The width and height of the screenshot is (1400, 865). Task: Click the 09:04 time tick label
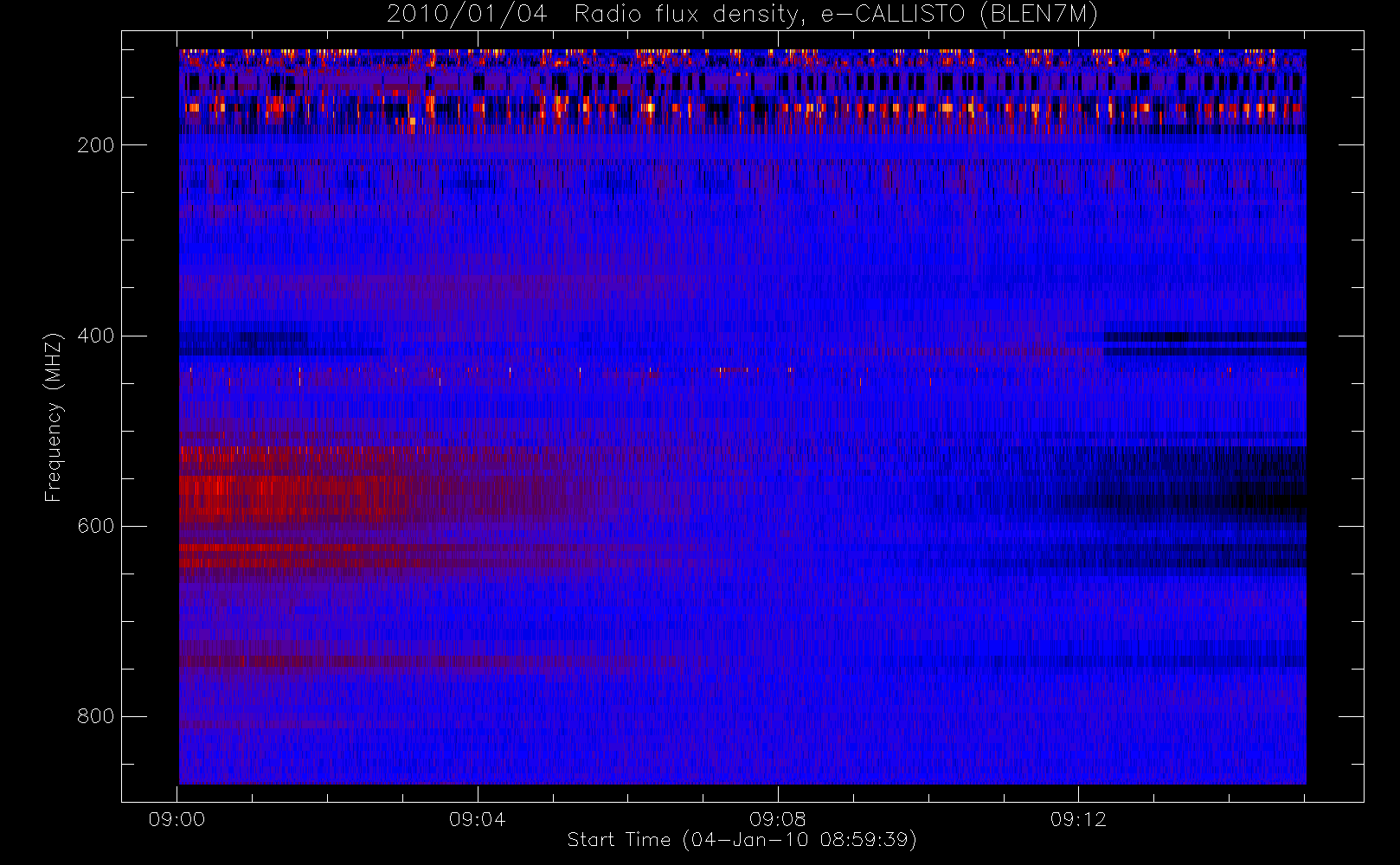pos(477,819)
